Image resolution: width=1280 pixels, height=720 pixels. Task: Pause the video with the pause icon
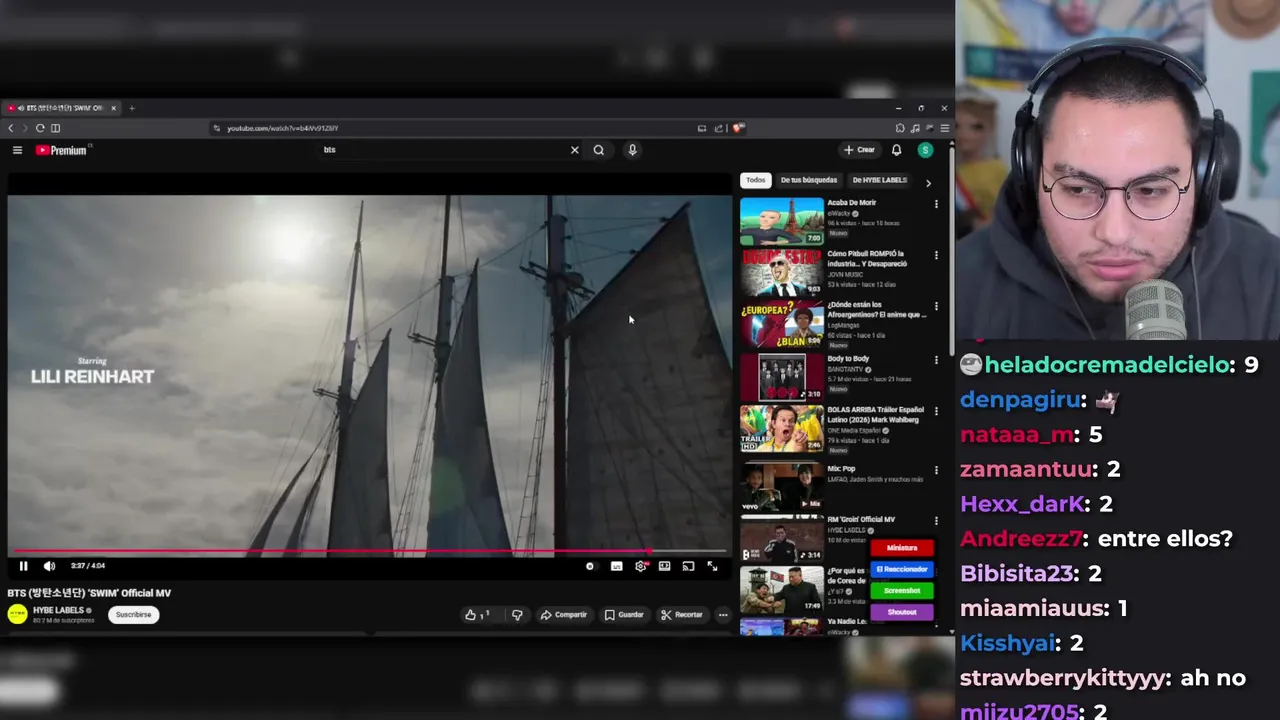pos(23,566)
